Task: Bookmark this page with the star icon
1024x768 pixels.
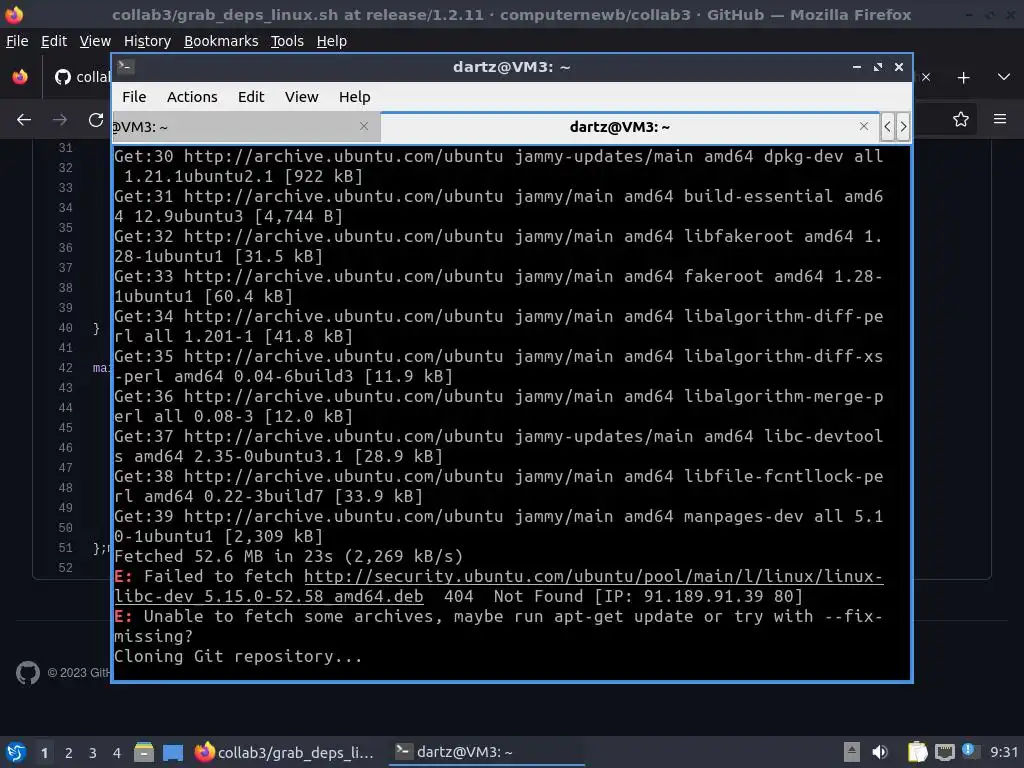Action: click(961, 119)
